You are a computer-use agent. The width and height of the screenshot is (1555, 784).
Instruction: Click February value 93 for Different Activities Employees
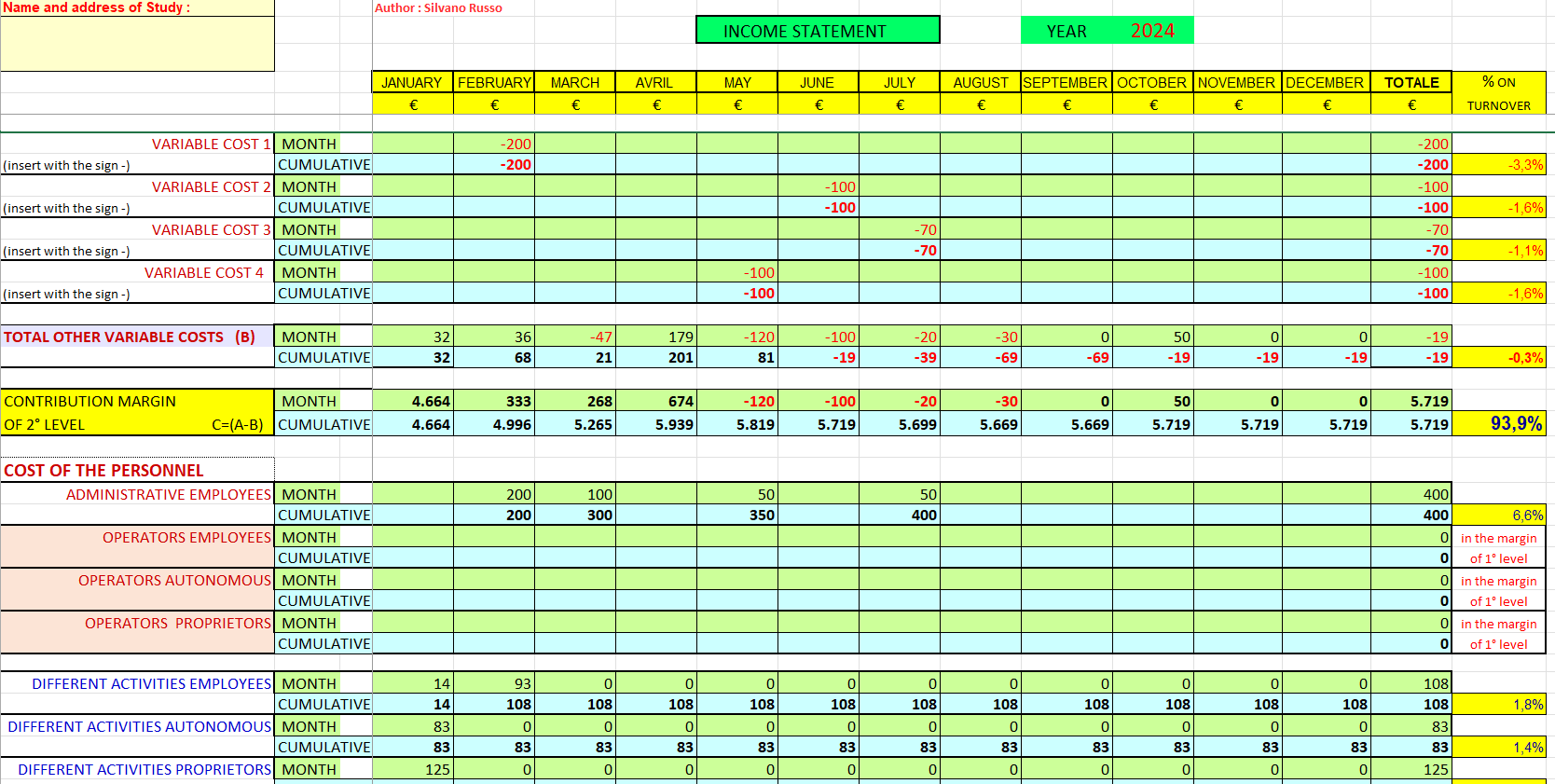pyautogui.click(x=494, y=683)
